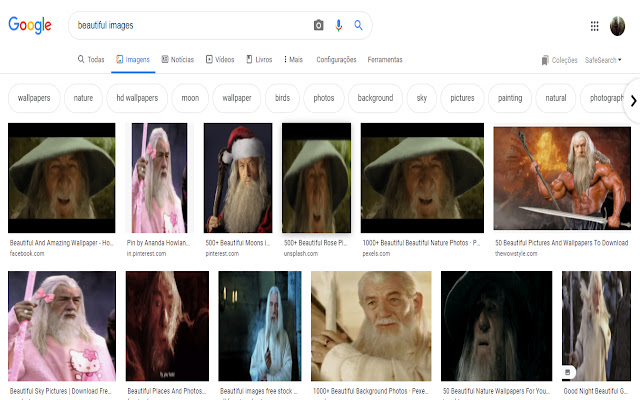Open 'Beautiful Places And Photos' thumbnail

tap(167, 326)
